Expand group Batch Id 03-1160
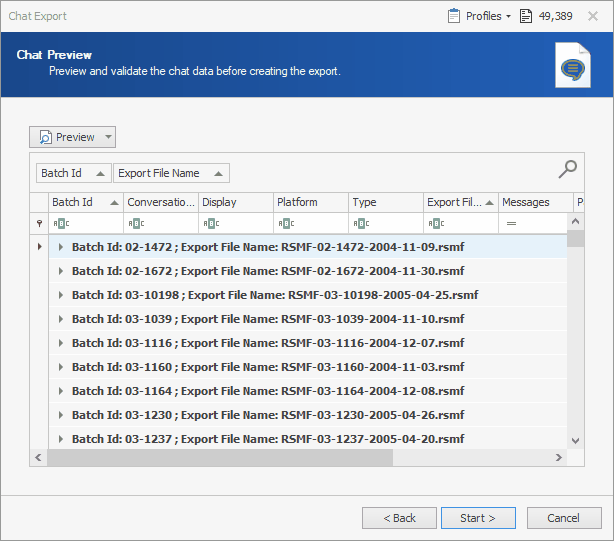The width and height of the screenshot is (614, 541). pos(61,367)
